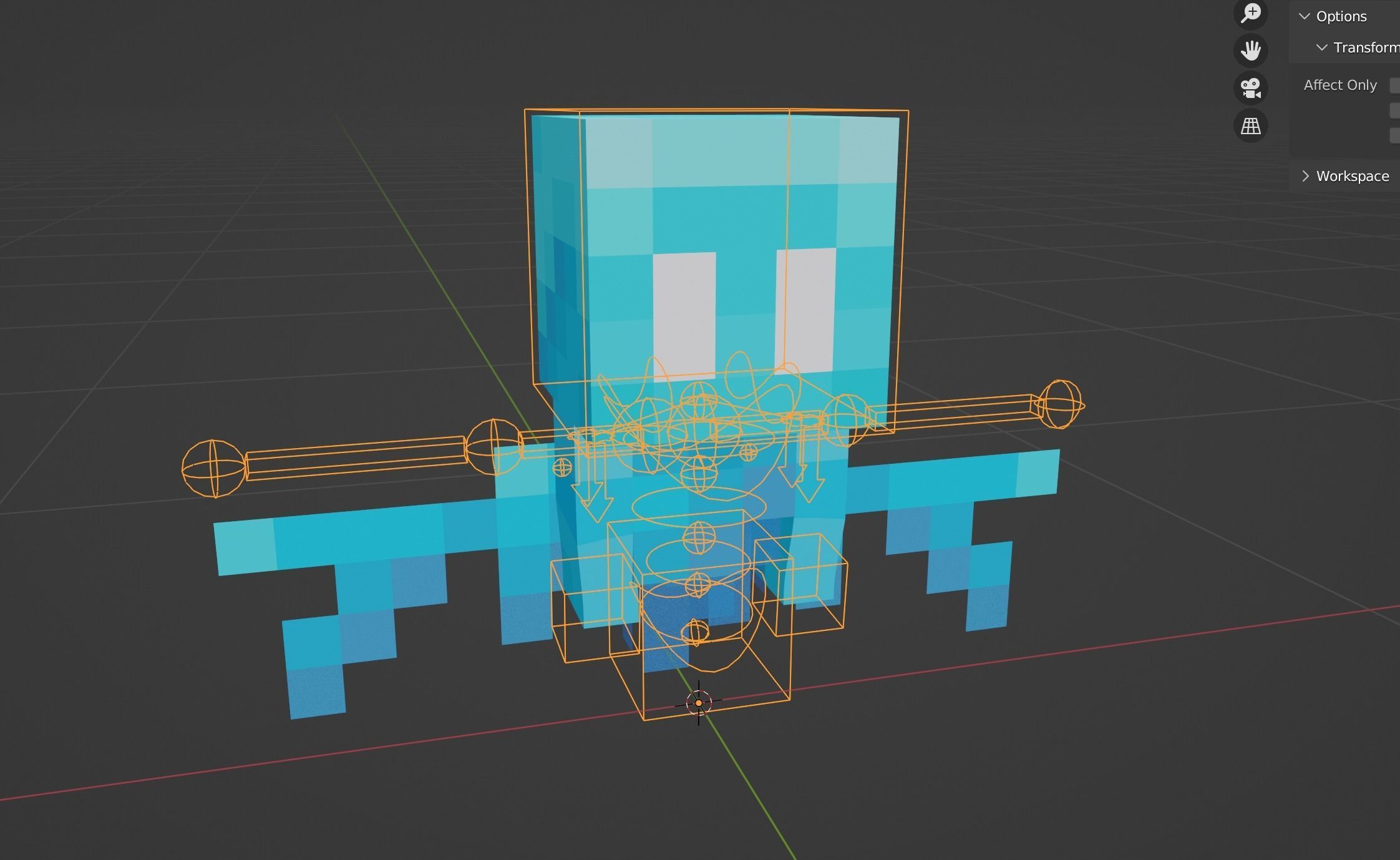Switch perspective/orthographic with the grid icon
The image size is (1400, 860).
click(x=1251, y=126)
